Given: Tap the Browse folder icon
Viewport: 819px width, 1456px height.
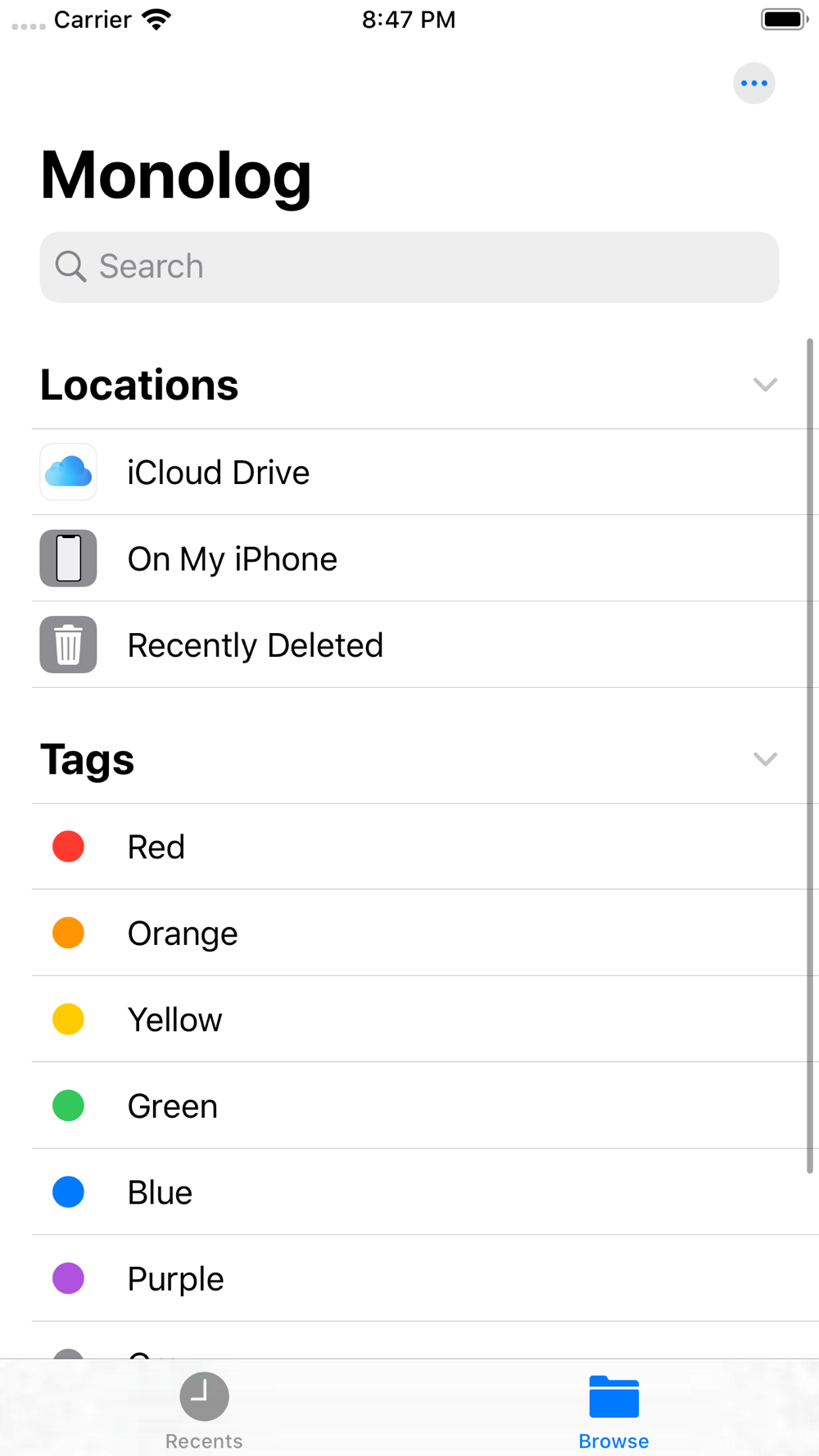Looking at the screenshot, I should pyautogui.click(x=613, y=1396).
